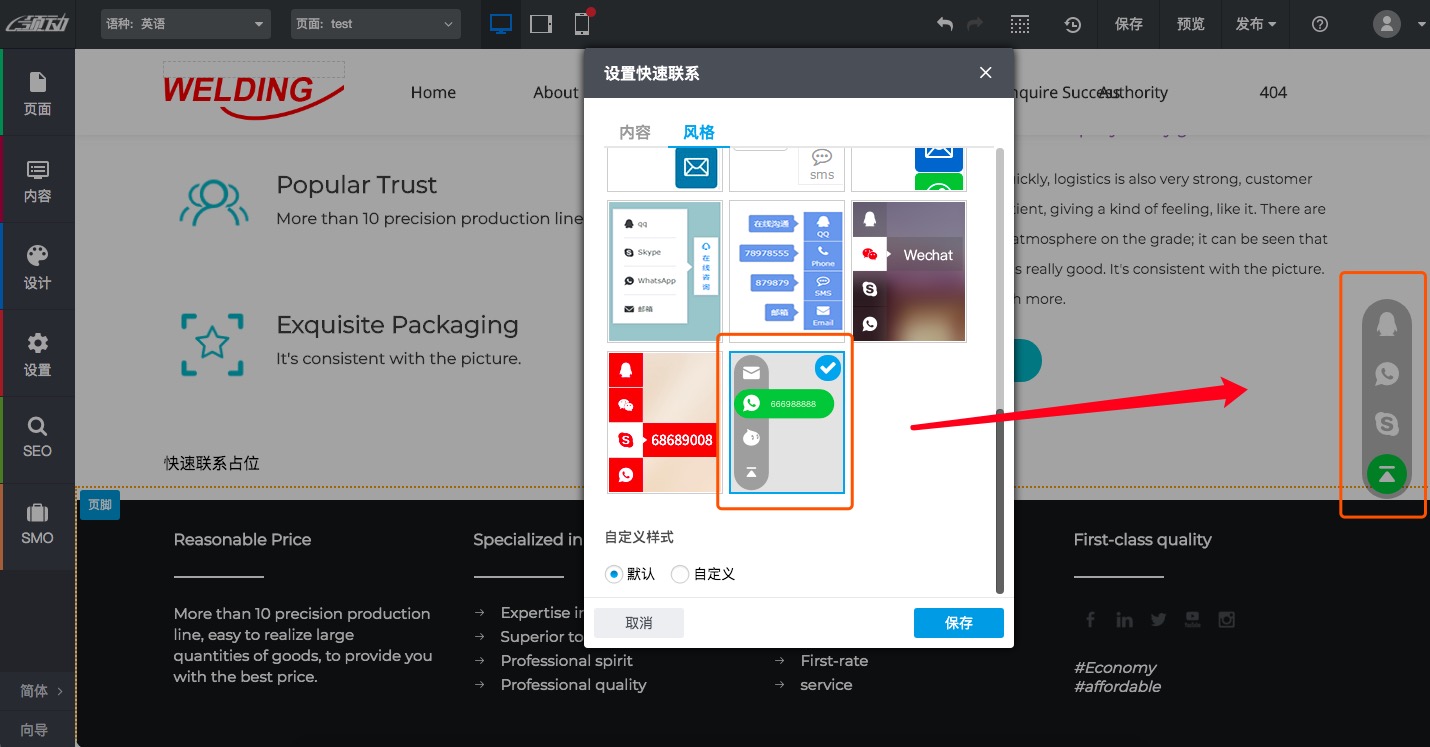Open 页面 test page dropdown
The image size is (1430, 747).
(x=375, y=24)
